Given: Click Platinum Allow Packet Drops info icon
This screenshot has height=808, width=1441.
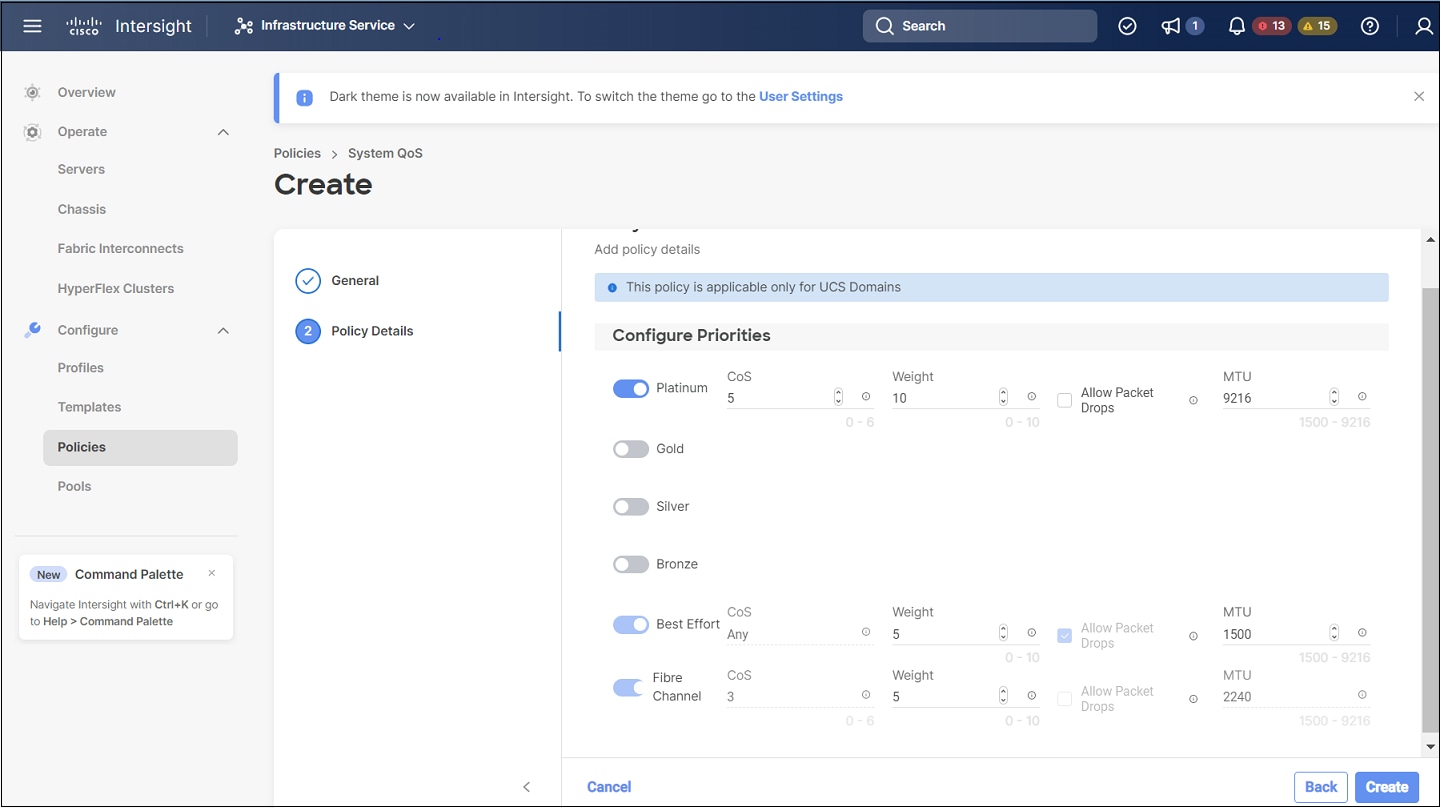Looking at the screenshot, I should coord(1193,400).
